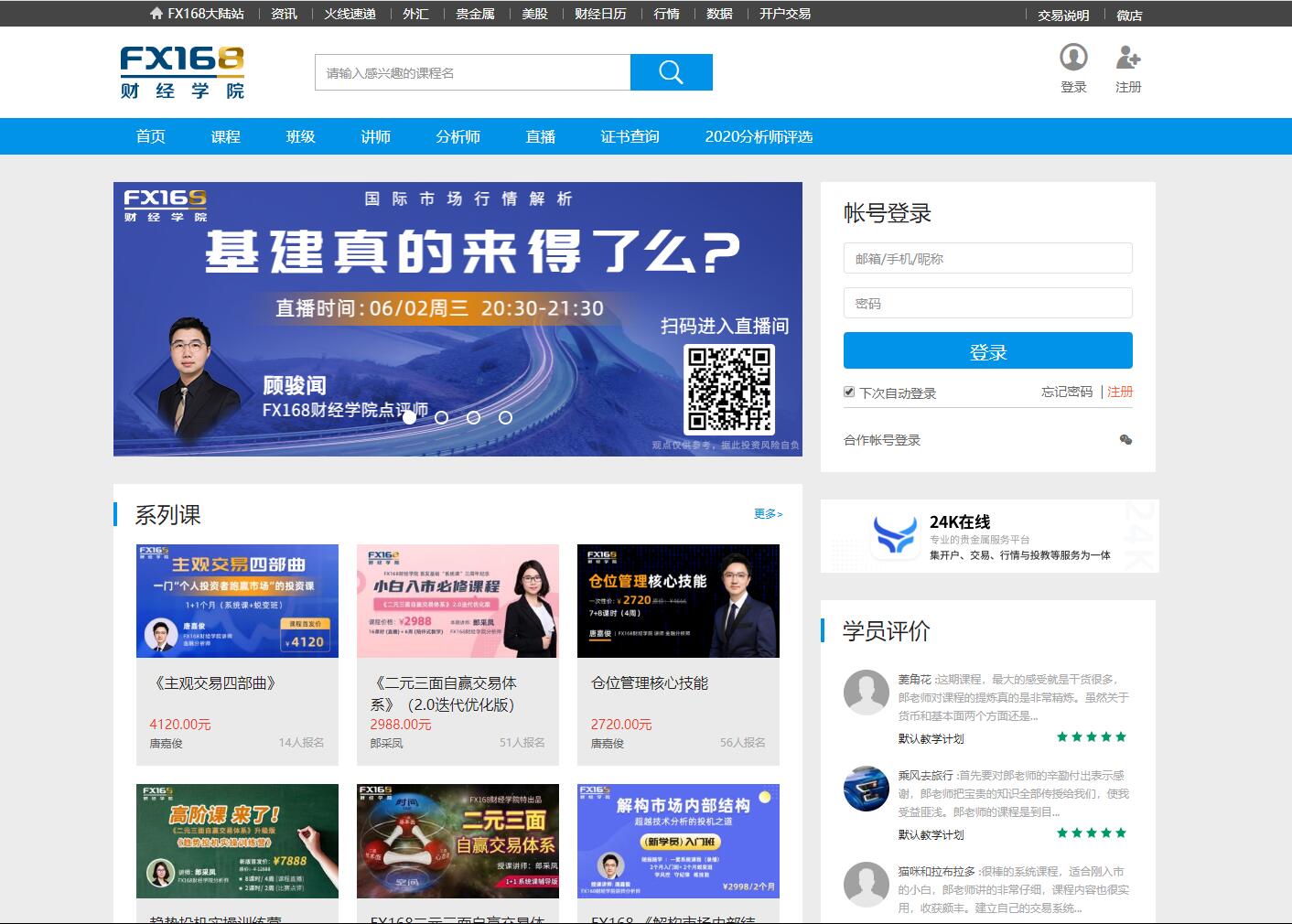Open 交易说明 in the top bar
The width and height of the screenshot is (1292, 924).
1063,16
